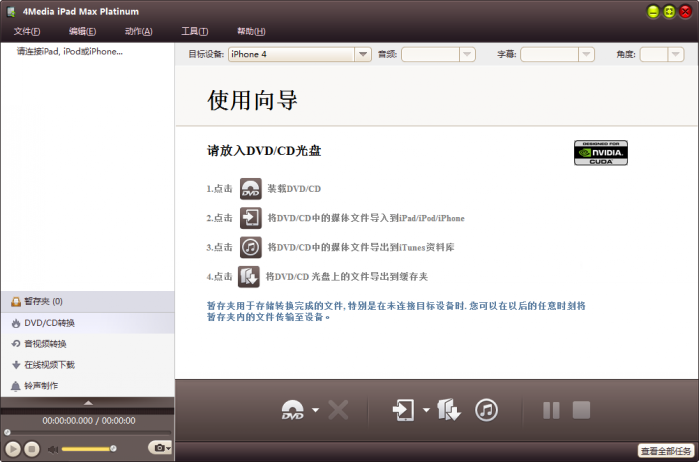
Task: Click the app icon in title bar
Action: [12, 11]
